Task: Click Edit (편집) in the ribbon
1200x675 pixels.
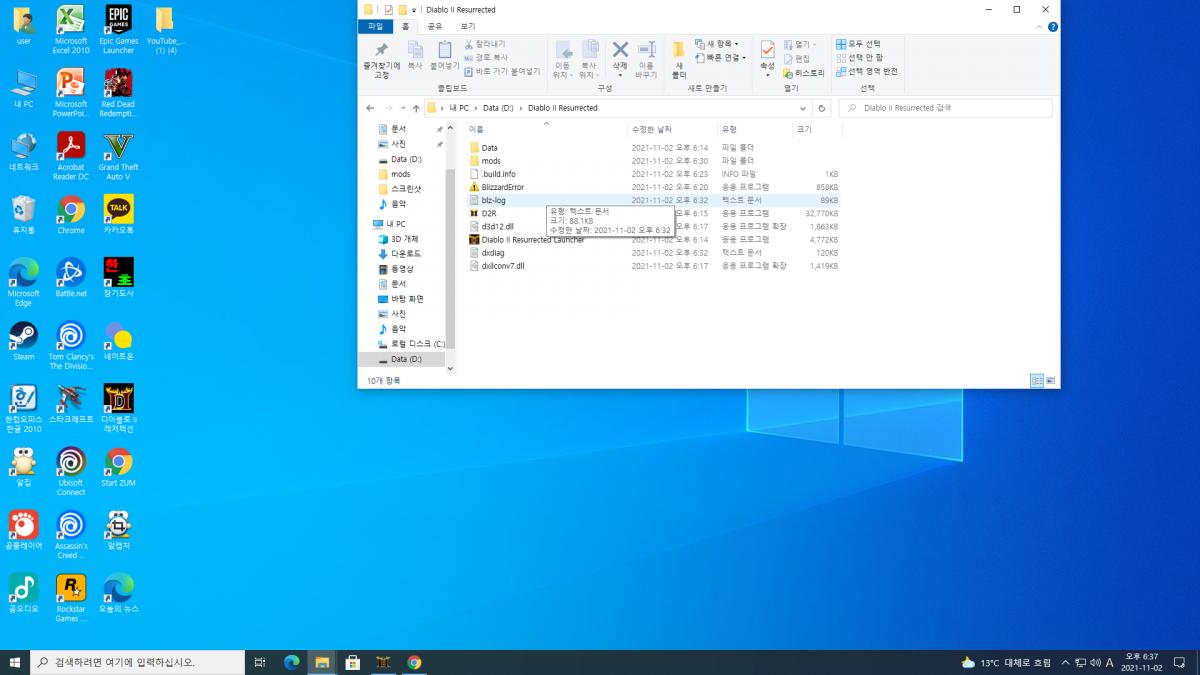Action: [797, 58]
